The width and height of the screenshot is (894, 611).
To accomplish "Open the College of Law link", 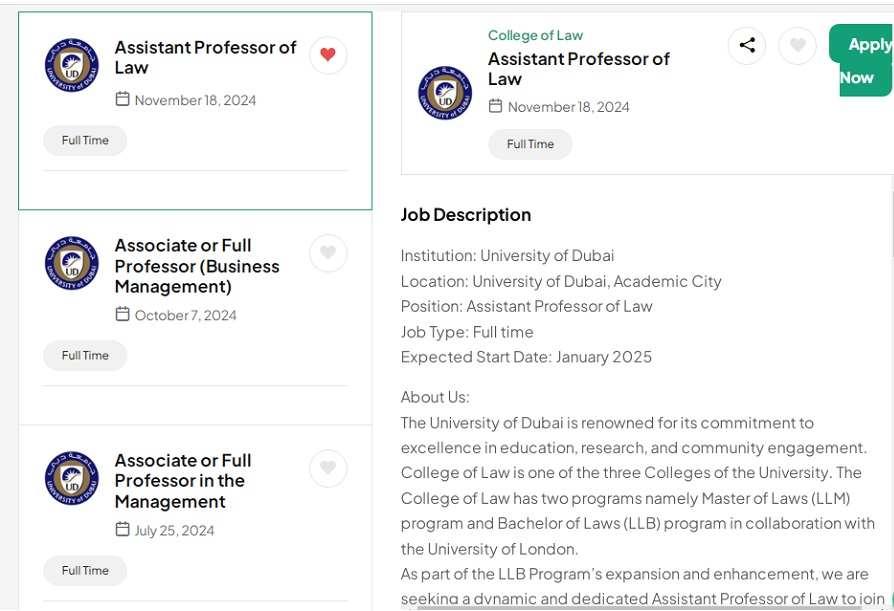I will (x=535, y=35).
